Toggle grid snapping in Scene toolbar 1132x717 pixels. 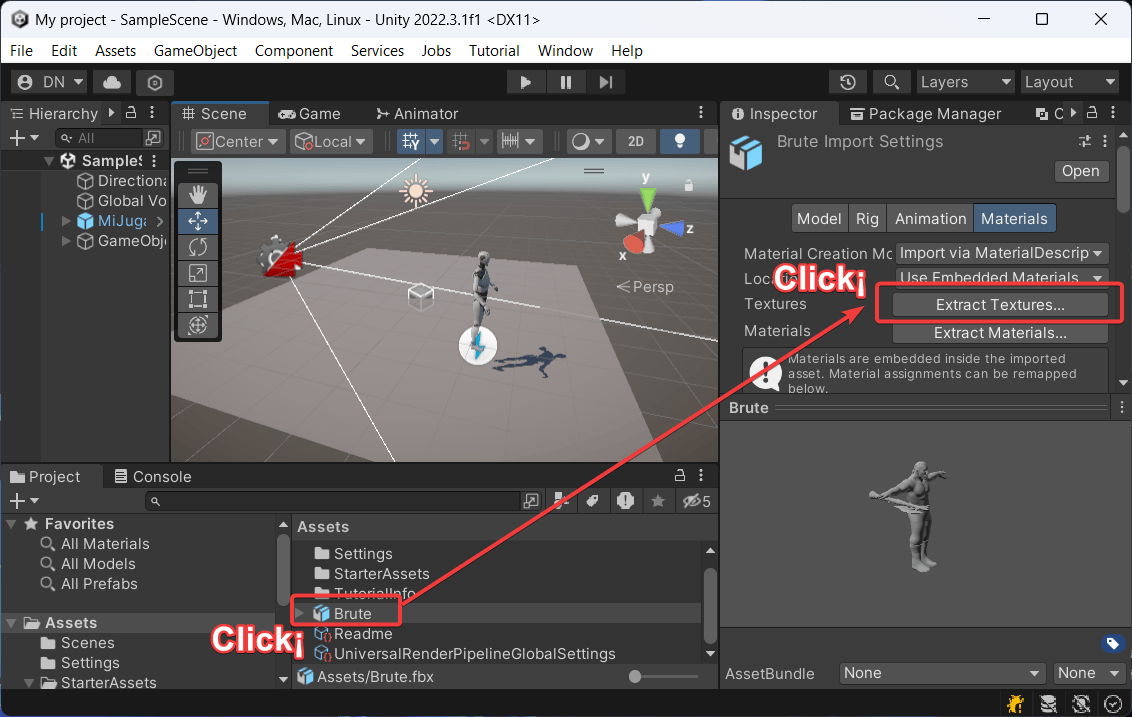click(461, 142)
